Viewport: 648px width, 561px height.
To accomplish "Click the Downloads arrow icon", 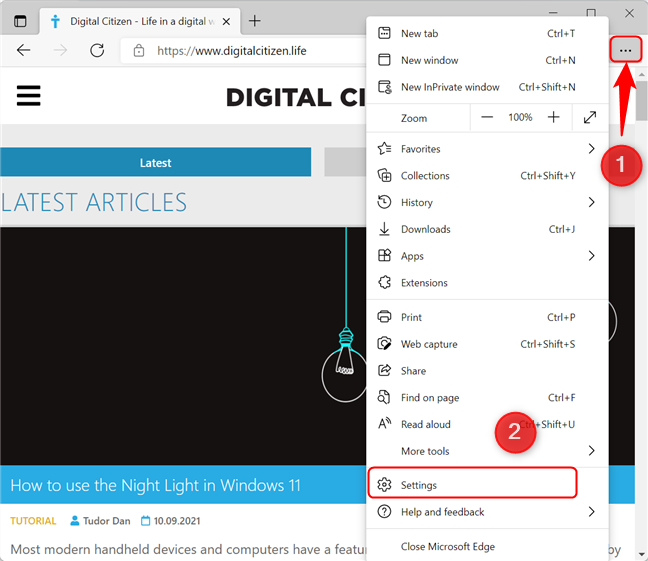I will click(x=384, y=229).
